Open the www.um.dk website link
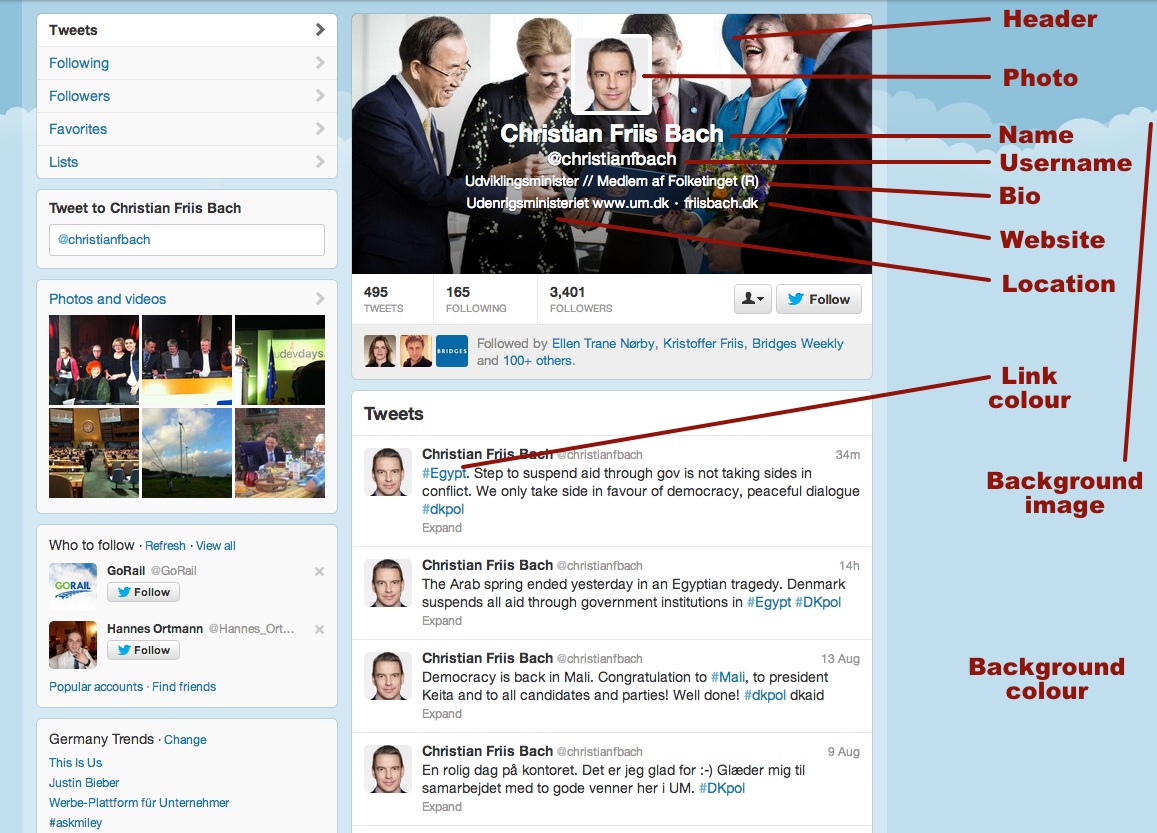Image resolution: width=1157 pixels, height=833 pixels. click(631, 203)
